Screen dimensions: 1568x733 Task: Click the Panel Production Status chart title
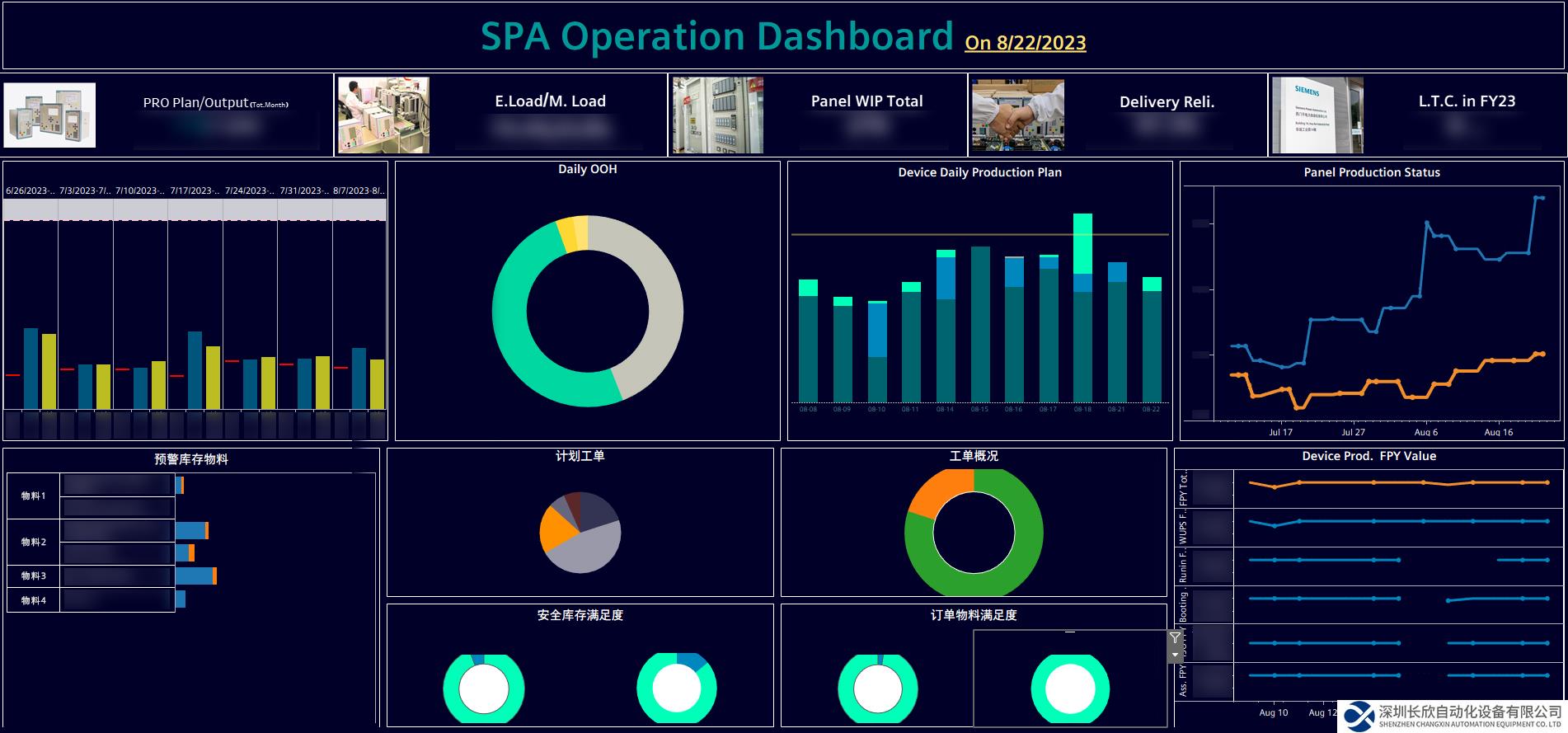pos(1371,172)
